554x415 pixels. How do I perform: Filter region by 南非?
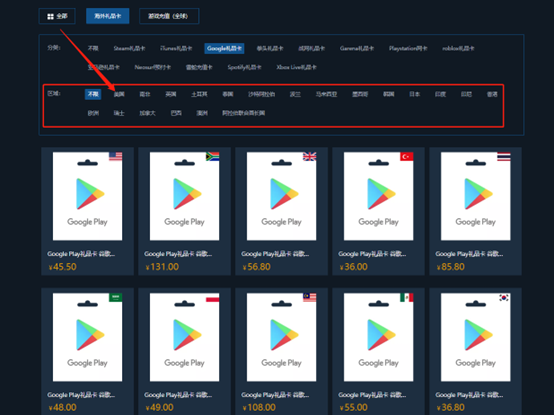(x=145, y=94)
